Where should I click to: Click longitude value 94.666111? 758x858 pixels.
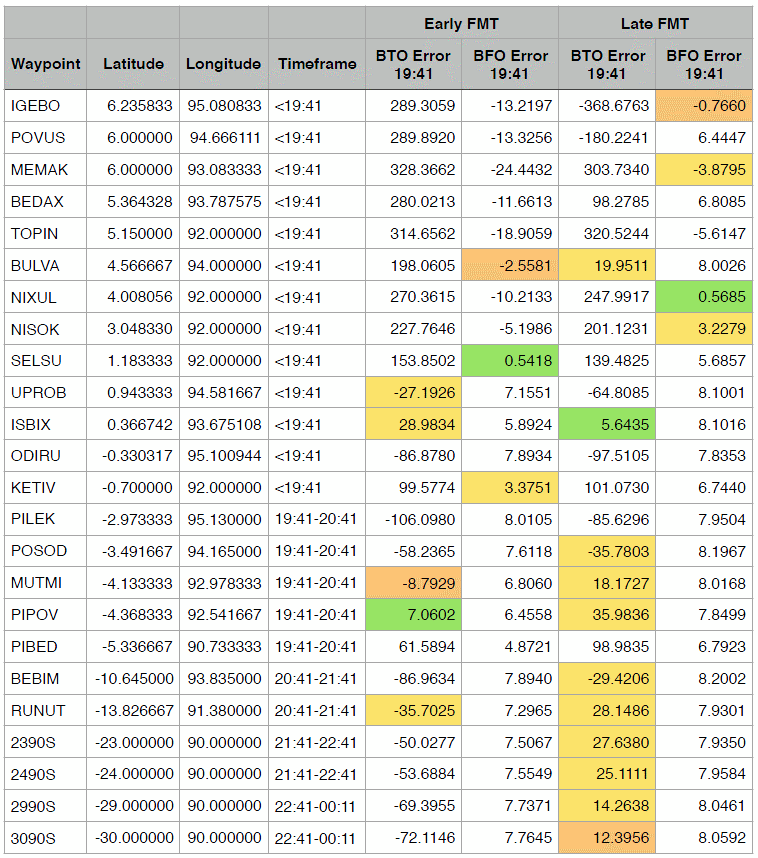pyautogui.click(x=225, y=137)
